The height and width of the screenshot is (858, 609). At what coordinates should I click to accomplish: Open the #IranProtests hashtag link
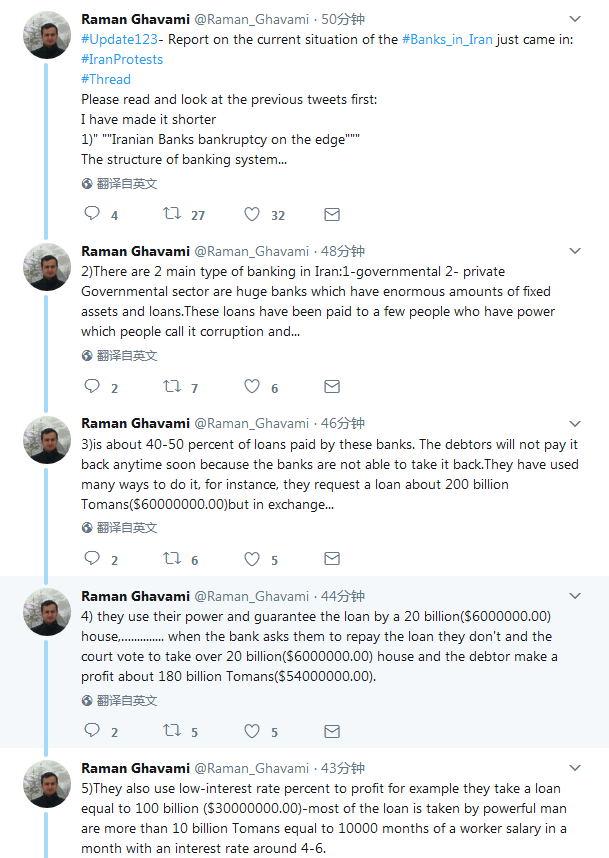pyautogui.click(x=122, y=59)
